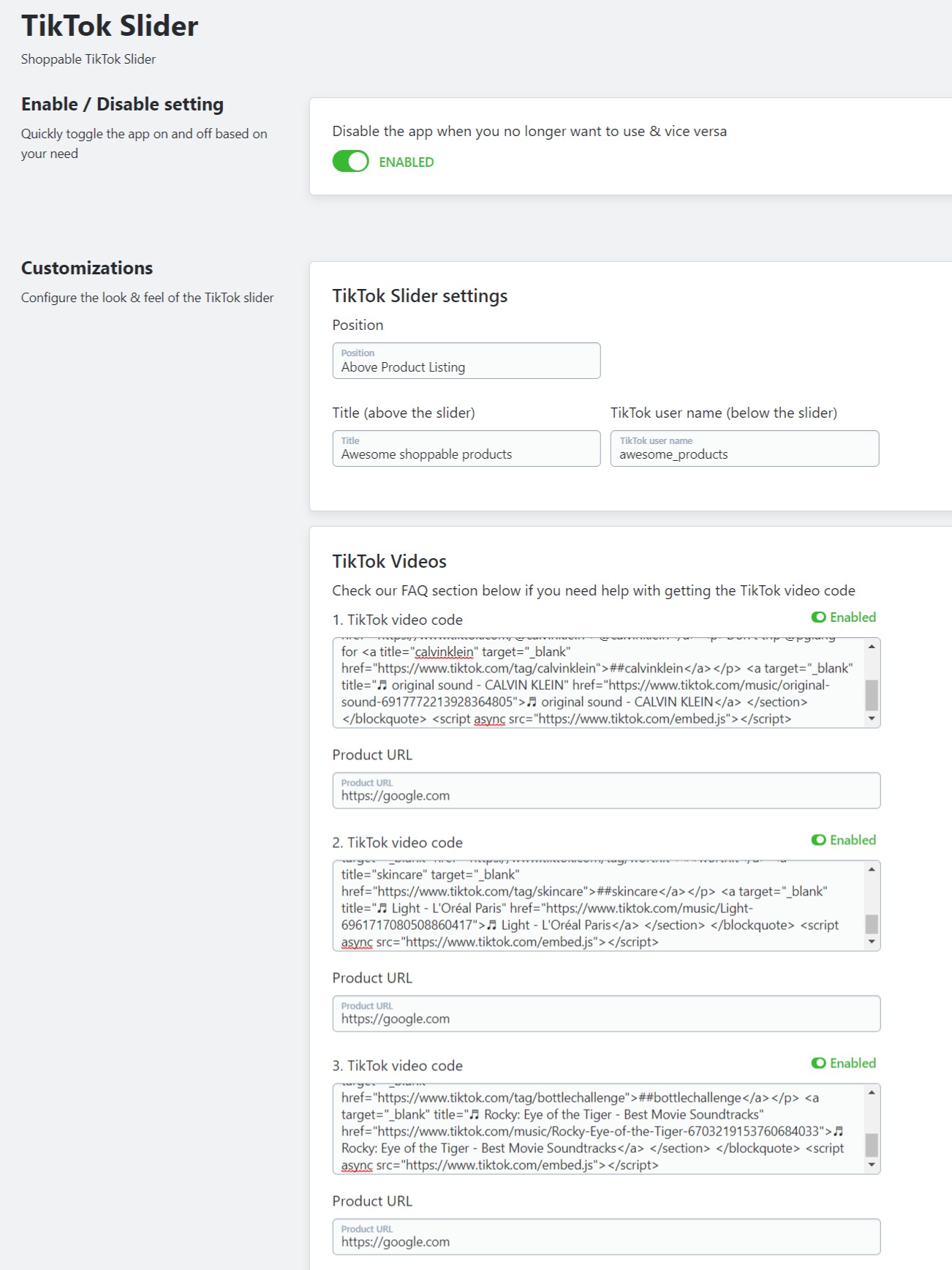The height and width of the screenshot is (1270, 952).
Task: Click scroll-up arrow in video 3 textarea
Action: pos(872,1093)
